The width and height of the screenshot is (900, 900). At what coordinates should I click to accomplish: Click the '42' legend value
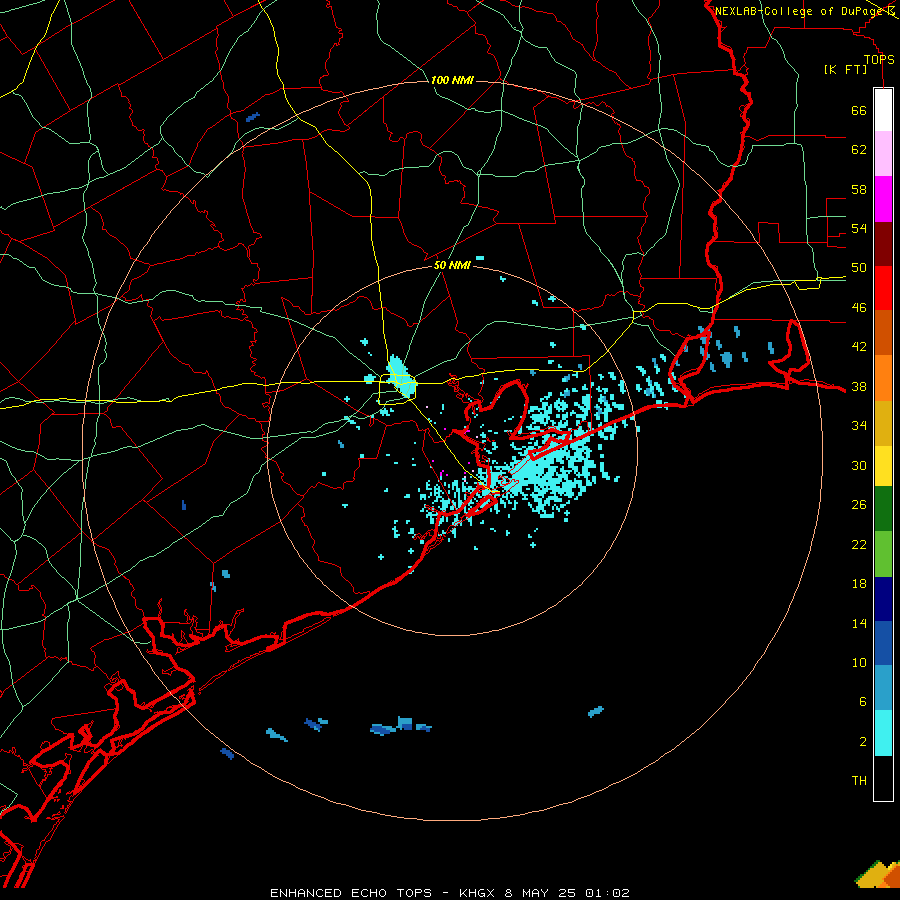point(859,346)
